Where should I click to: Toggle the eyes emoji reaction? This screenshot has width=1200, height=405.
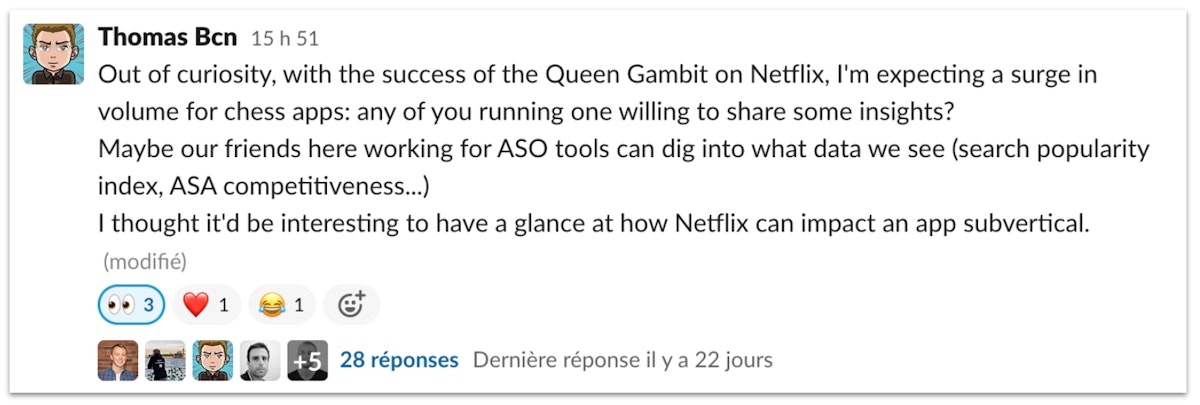[x=131, y=305]
